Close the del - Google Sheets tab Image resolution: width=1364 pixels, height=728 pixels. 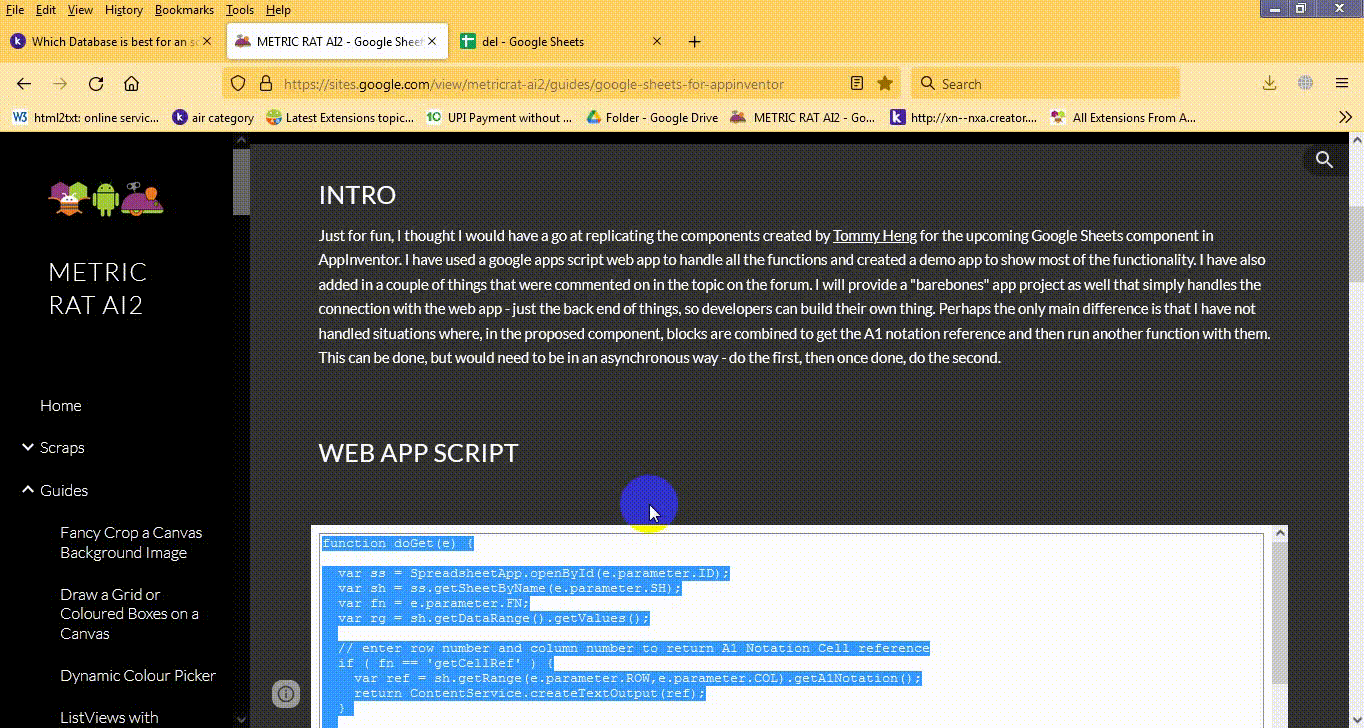[657, 42]
